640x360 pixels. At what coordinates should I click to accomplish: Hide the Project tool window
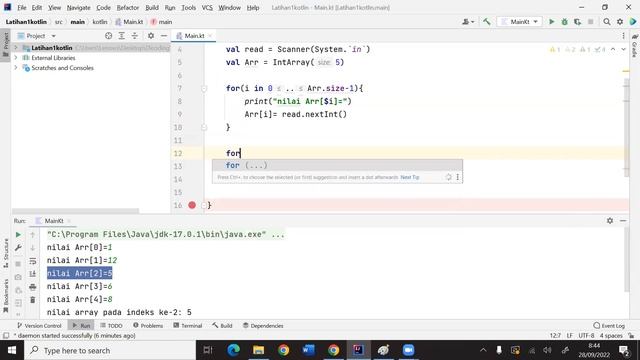pos(164,36)
